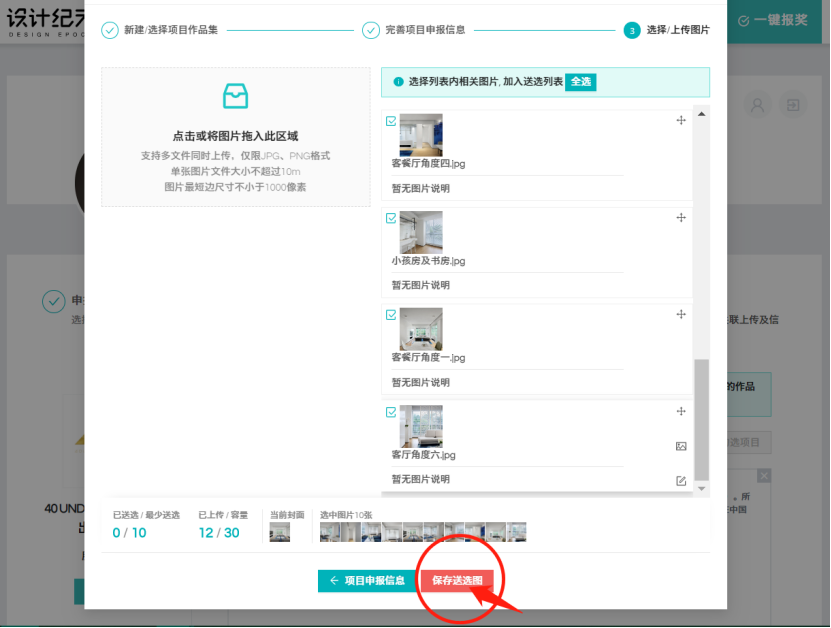This screenshot has width=831, height=628.
Task: Click the upload inbox icon in the drop area
Action: (x=236, y=96)
